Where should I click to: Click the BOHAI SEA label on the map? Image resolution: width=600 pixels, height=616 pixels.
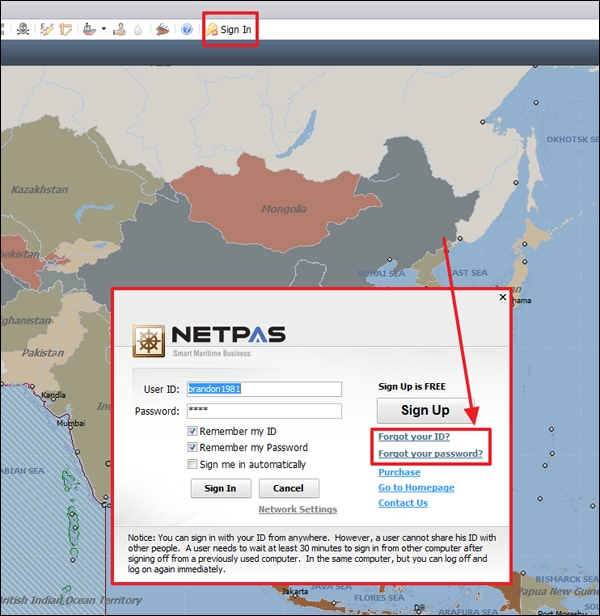click(x=381, y=273)
